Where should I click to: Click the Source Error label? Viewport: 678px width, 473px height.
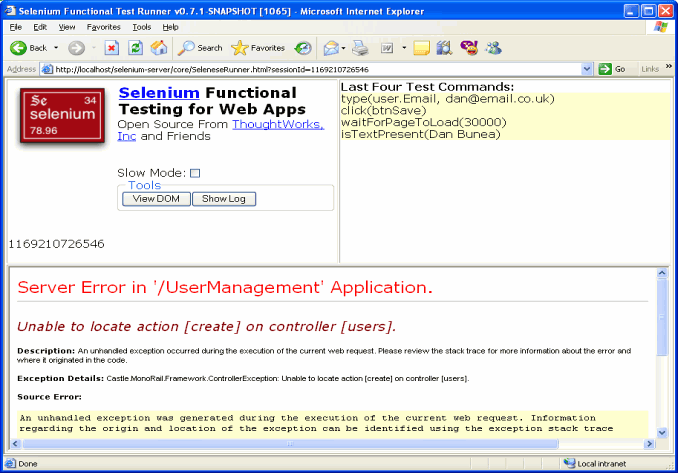pyautogui.click(x=49, y=397)
